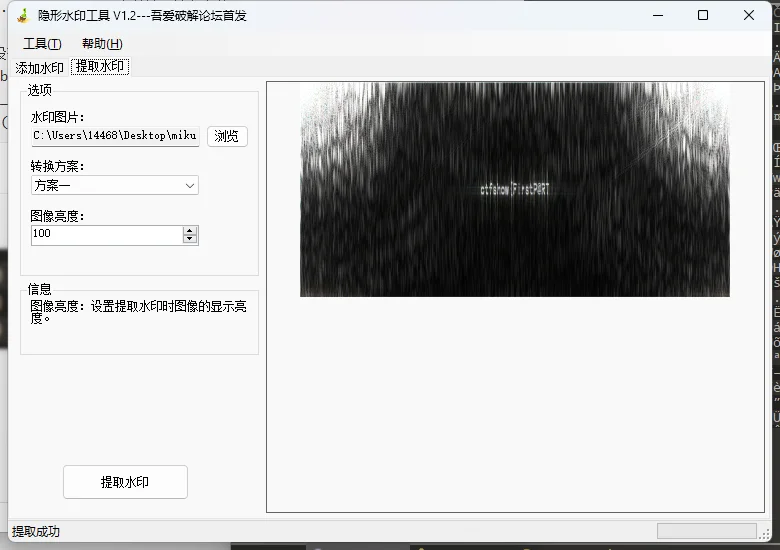Maximize the 隐形水印工具 window

(703, 15)
